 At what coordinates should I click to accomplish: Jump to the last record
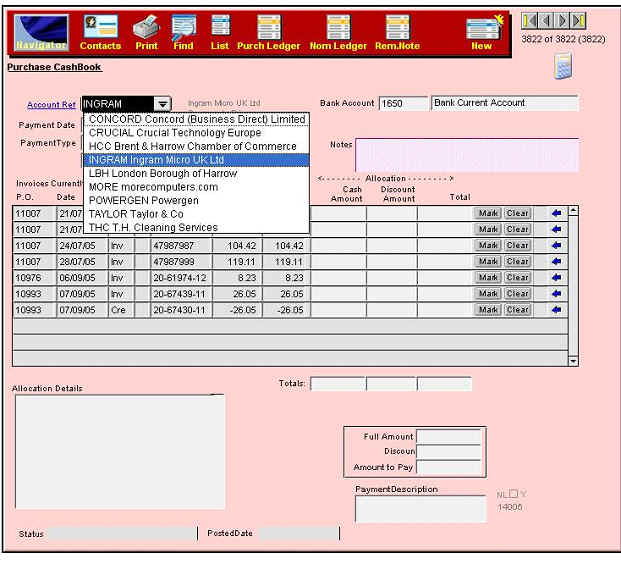click(x=578, y=21)
